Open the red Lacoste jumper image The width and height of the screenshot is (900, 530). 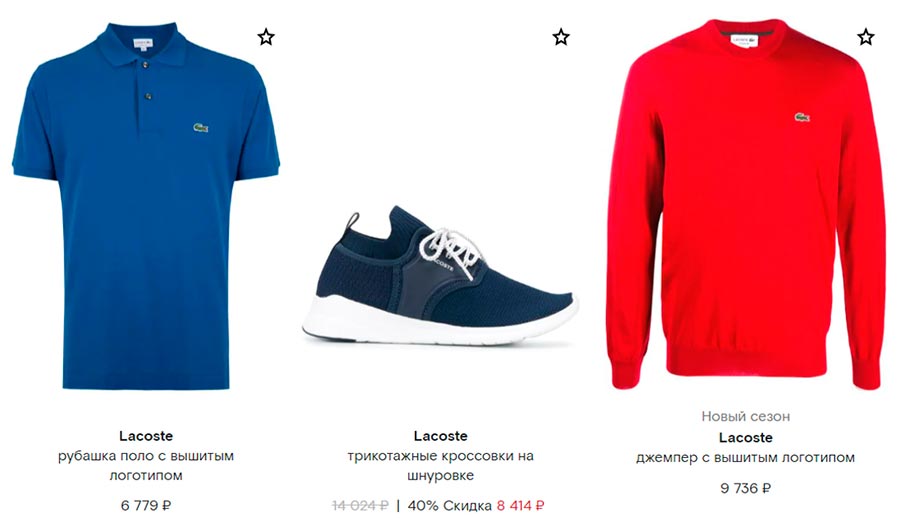pos(745,204)
